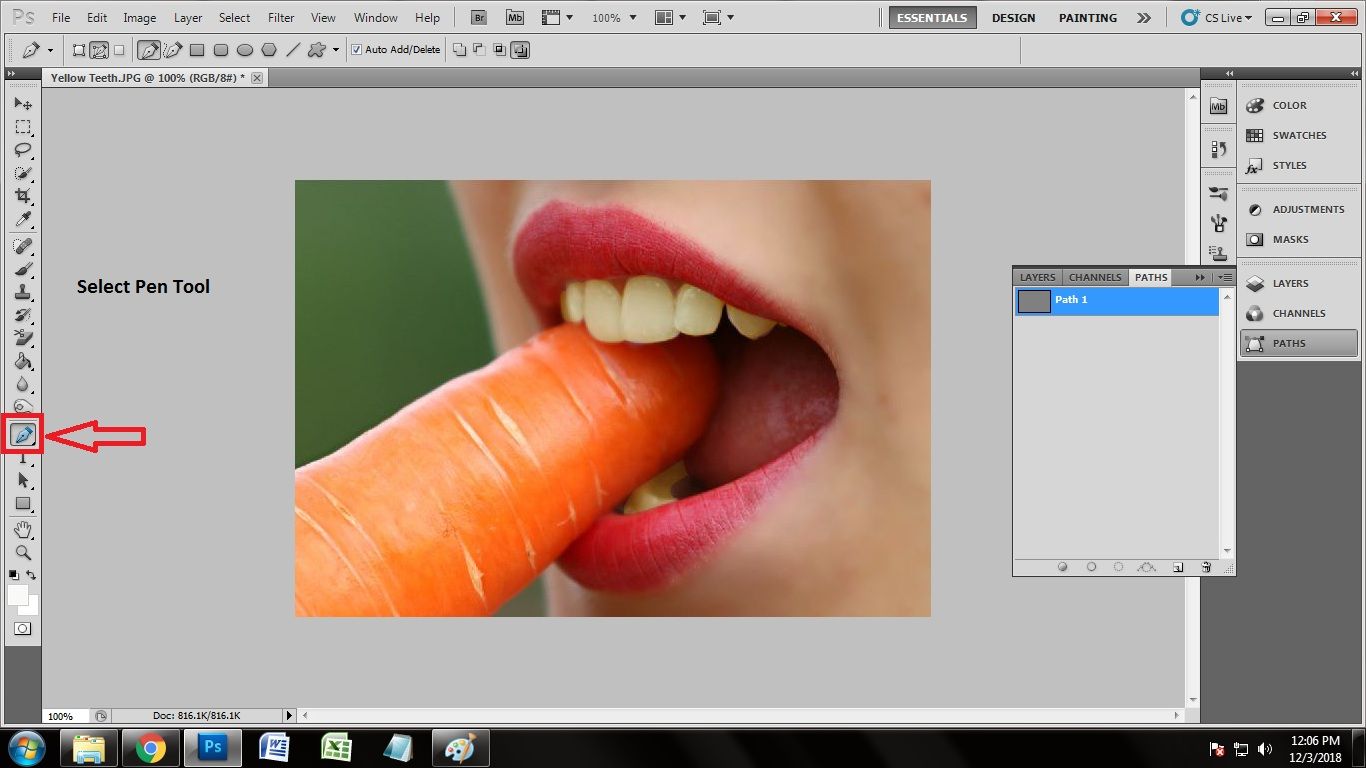
Task: Open Pen tool preset picker dropdown
Action: [x=50, y=50]
